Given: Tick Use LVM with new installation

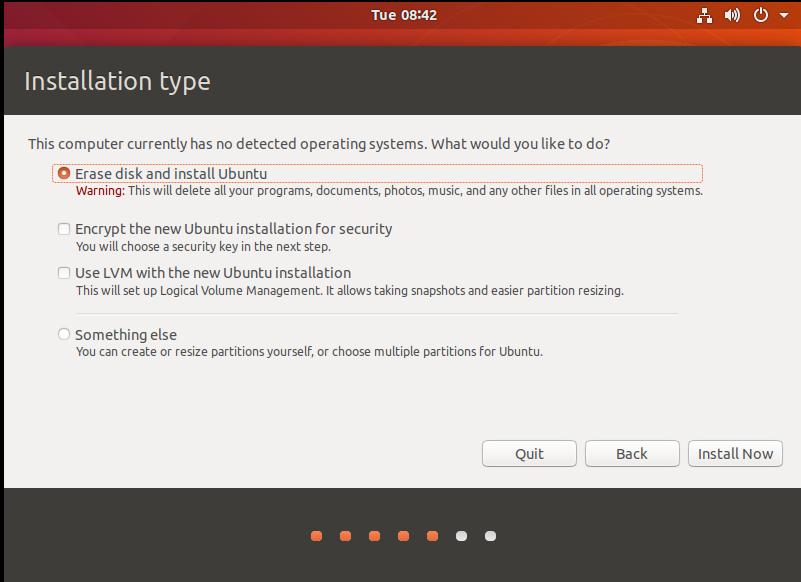Looking at the screenshot, I should click(64, 273).
